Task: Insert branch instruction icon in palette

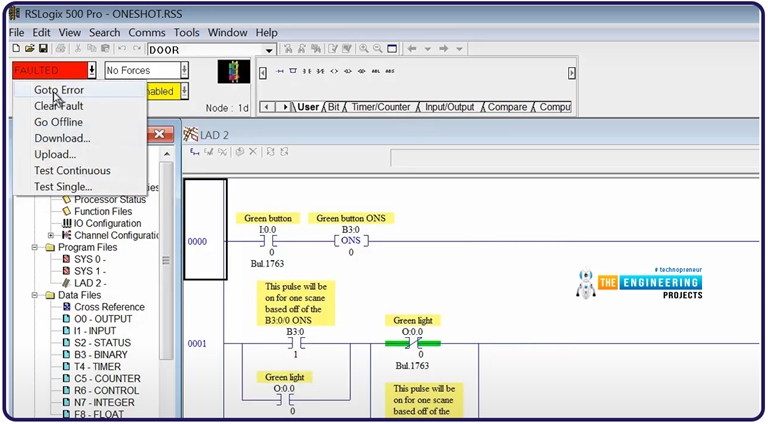Action: tap(293, 71)
